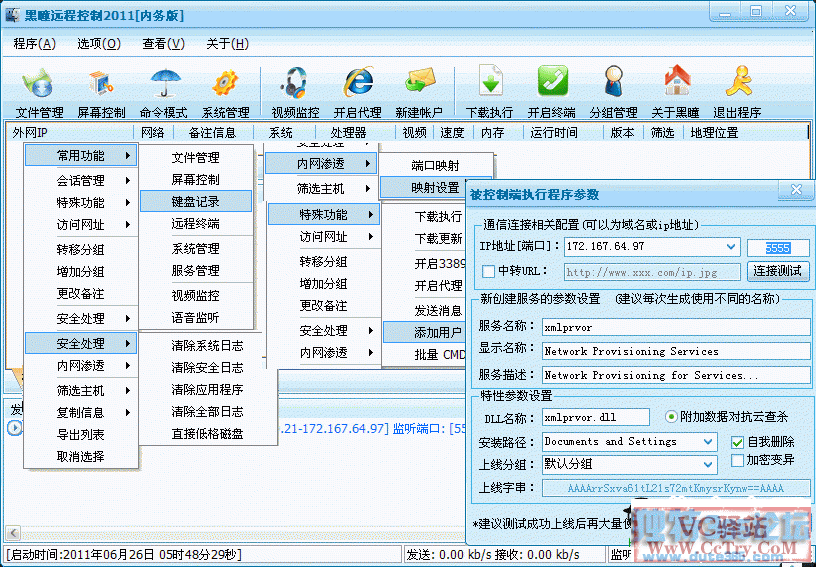Select the highlighted 映射设置 entry
Viewport: 816px width, 567px height.
pyautogui.click(x=423, y=187)
